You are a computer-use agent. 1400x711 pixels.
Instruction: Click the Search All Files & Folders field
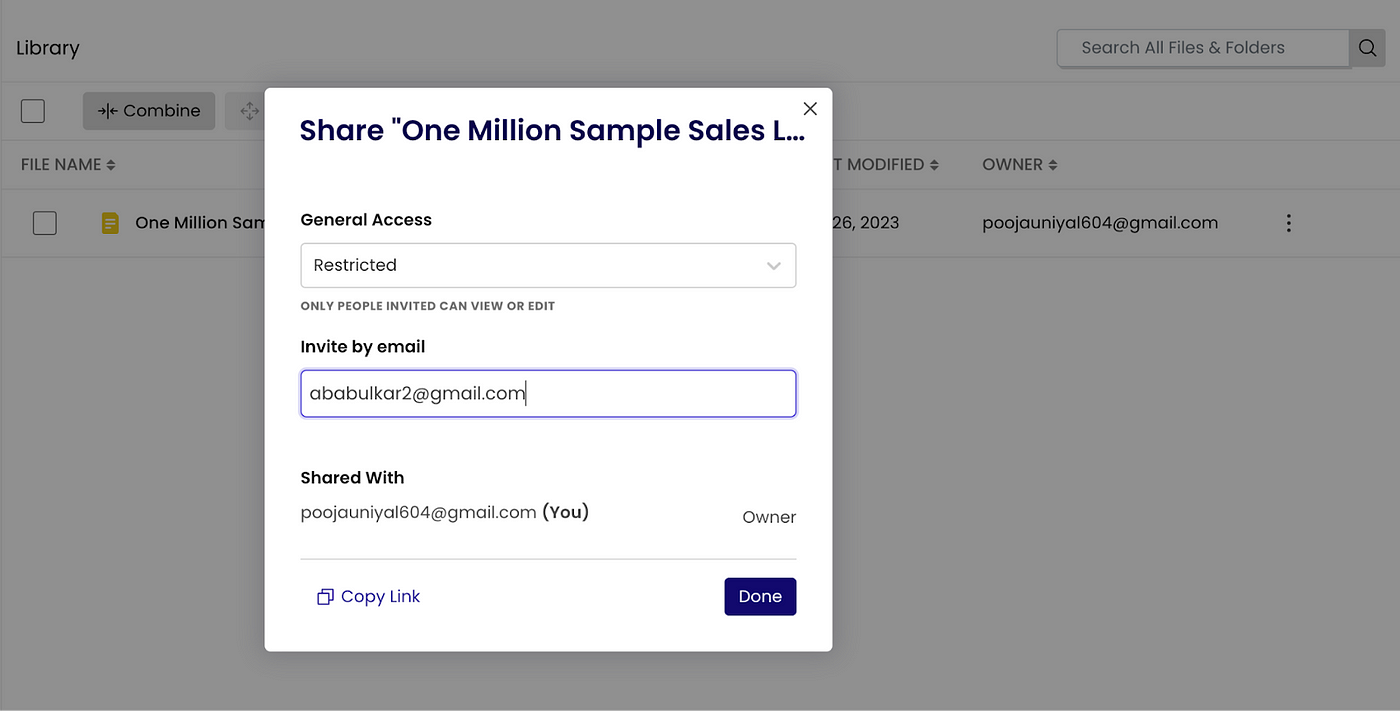coord(1203,48)
